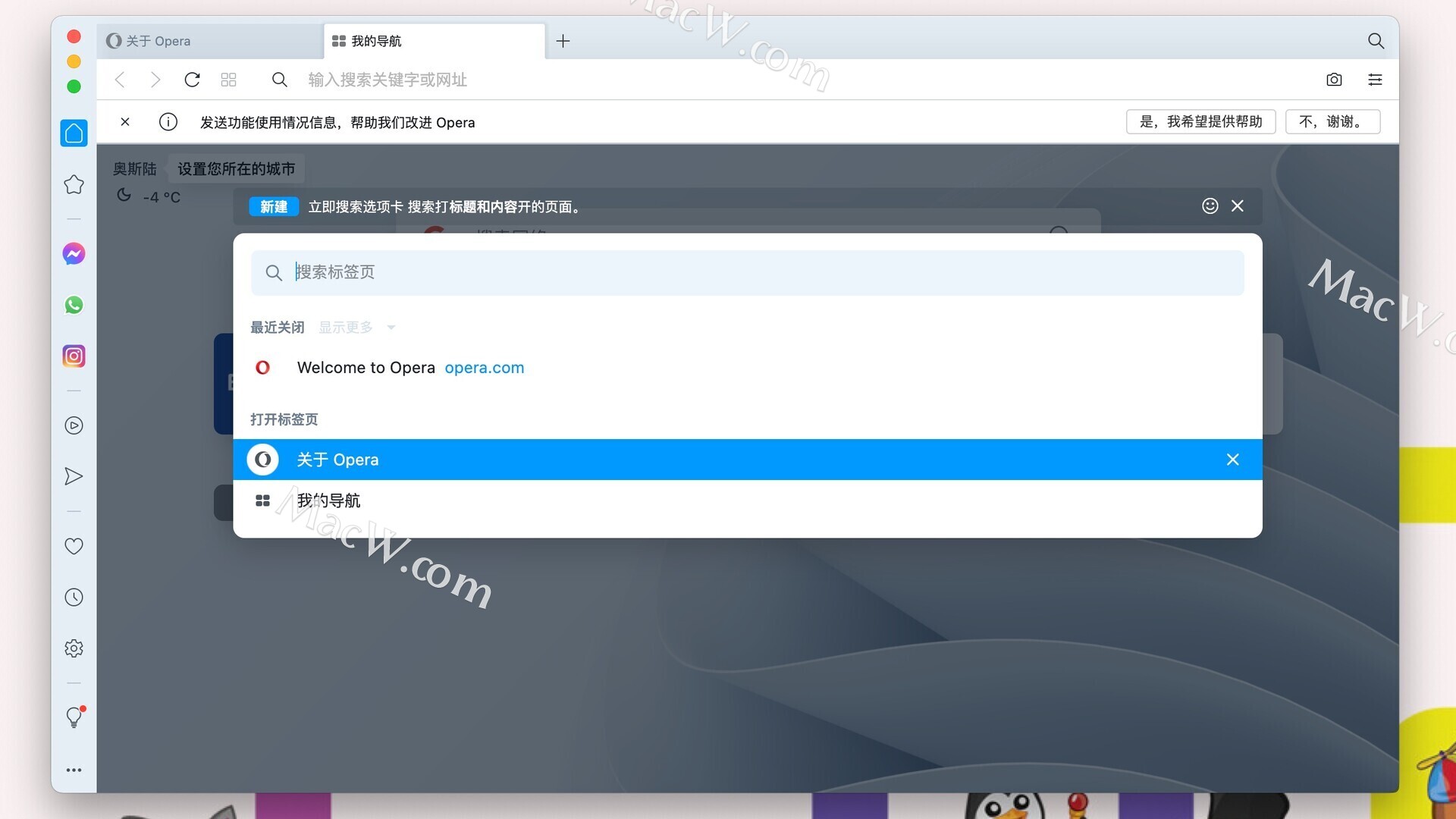Click the -4 °C weather reading
This screenshot has width=1456, height=819.
pyautogui.click(x=162, y=197)
